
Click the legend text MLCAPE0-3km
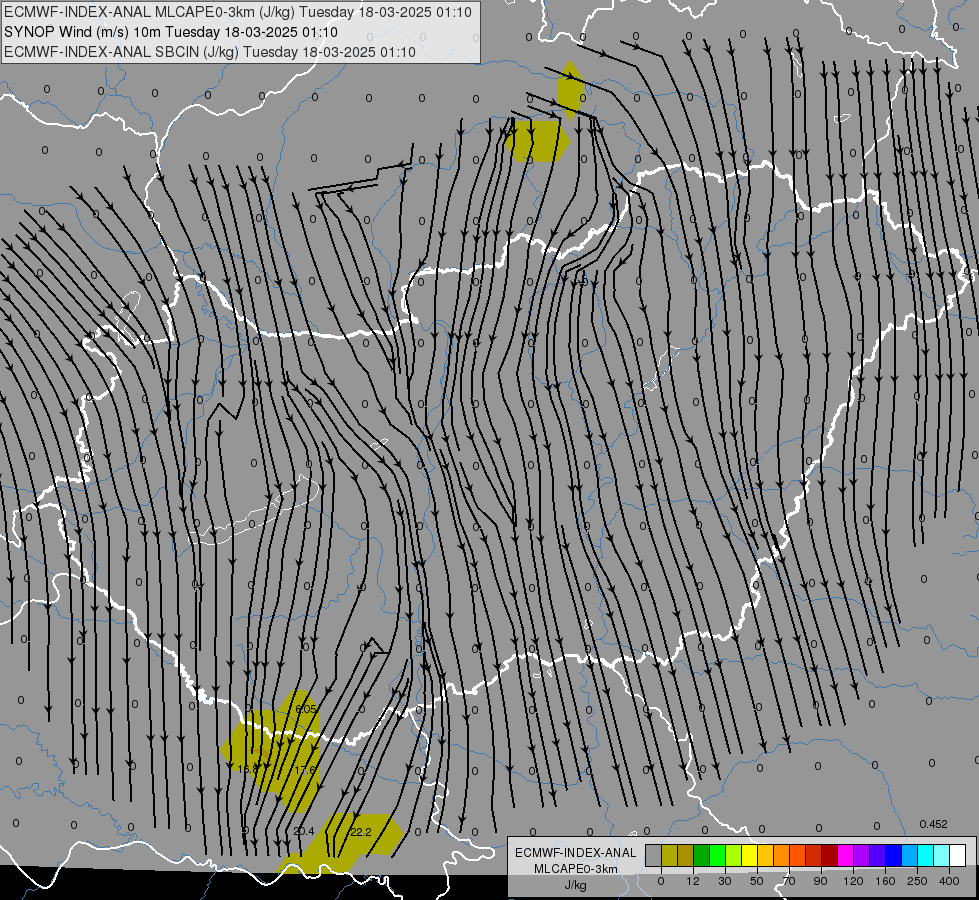pos(576,869)
